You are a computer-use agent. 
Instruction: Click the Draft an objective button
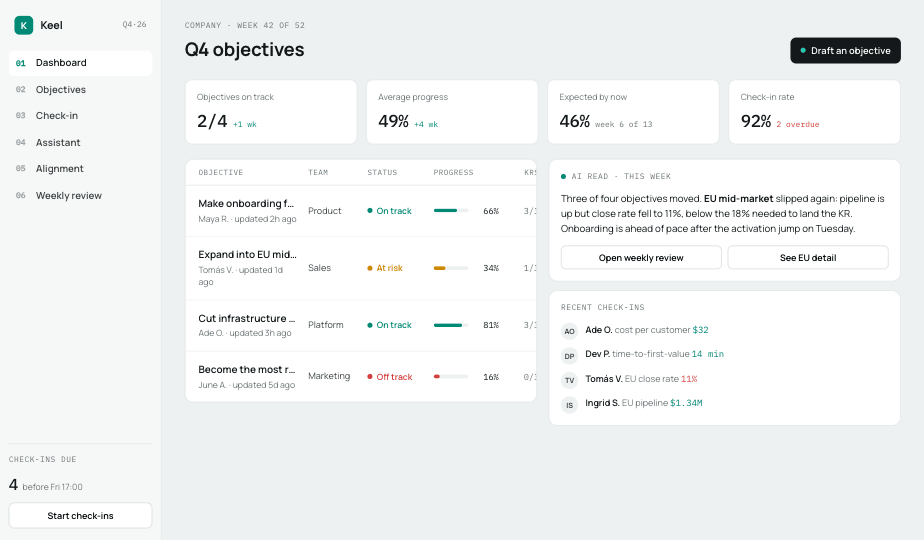click(845, 51)
